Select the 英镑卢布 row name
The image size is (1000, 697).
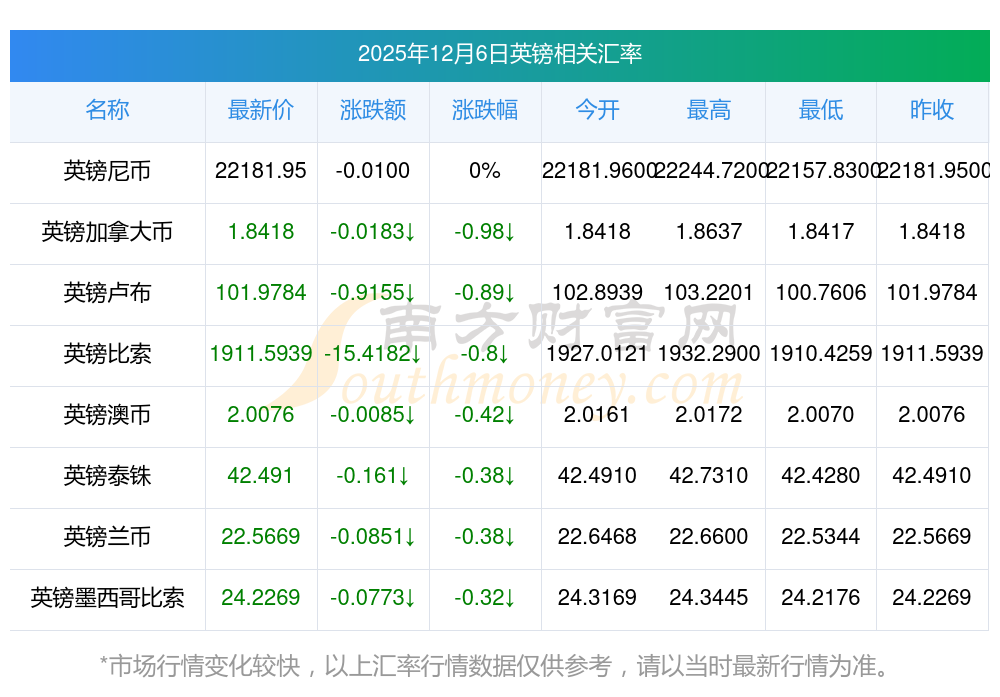click(107, 293)
